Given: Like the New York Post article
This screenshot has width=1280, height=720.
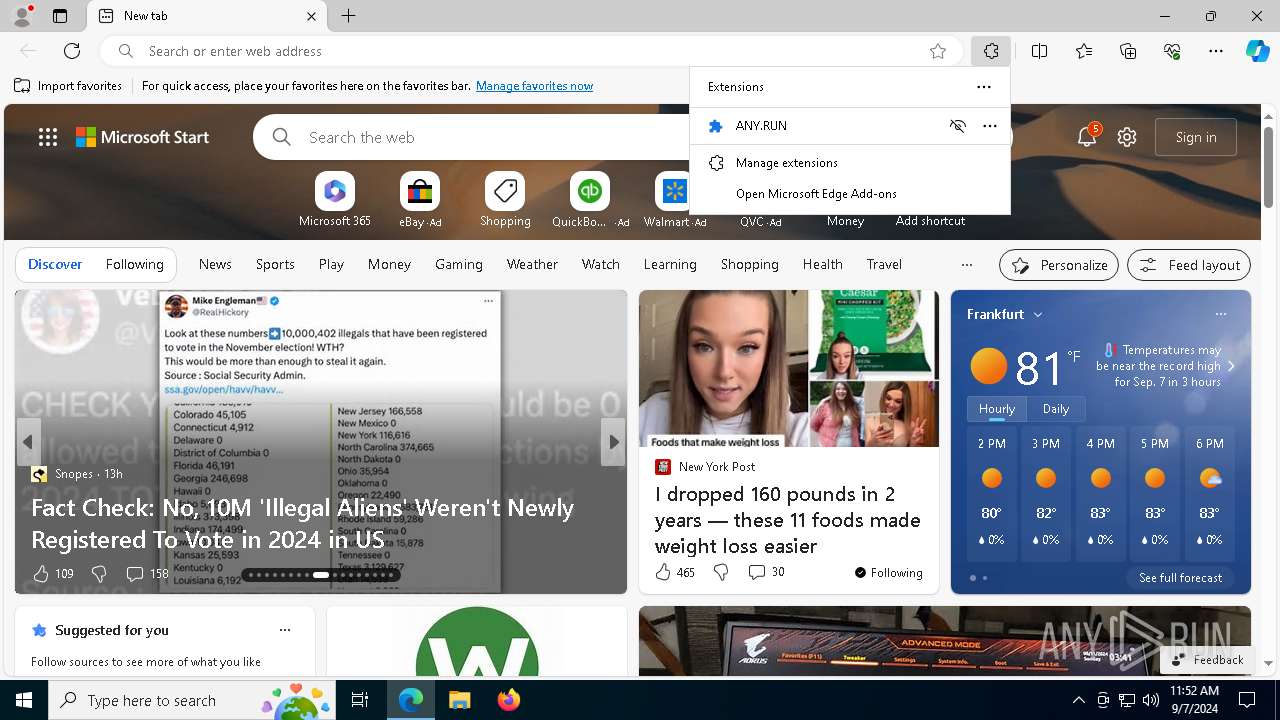Looking at the screenshot, I should 674,572.
